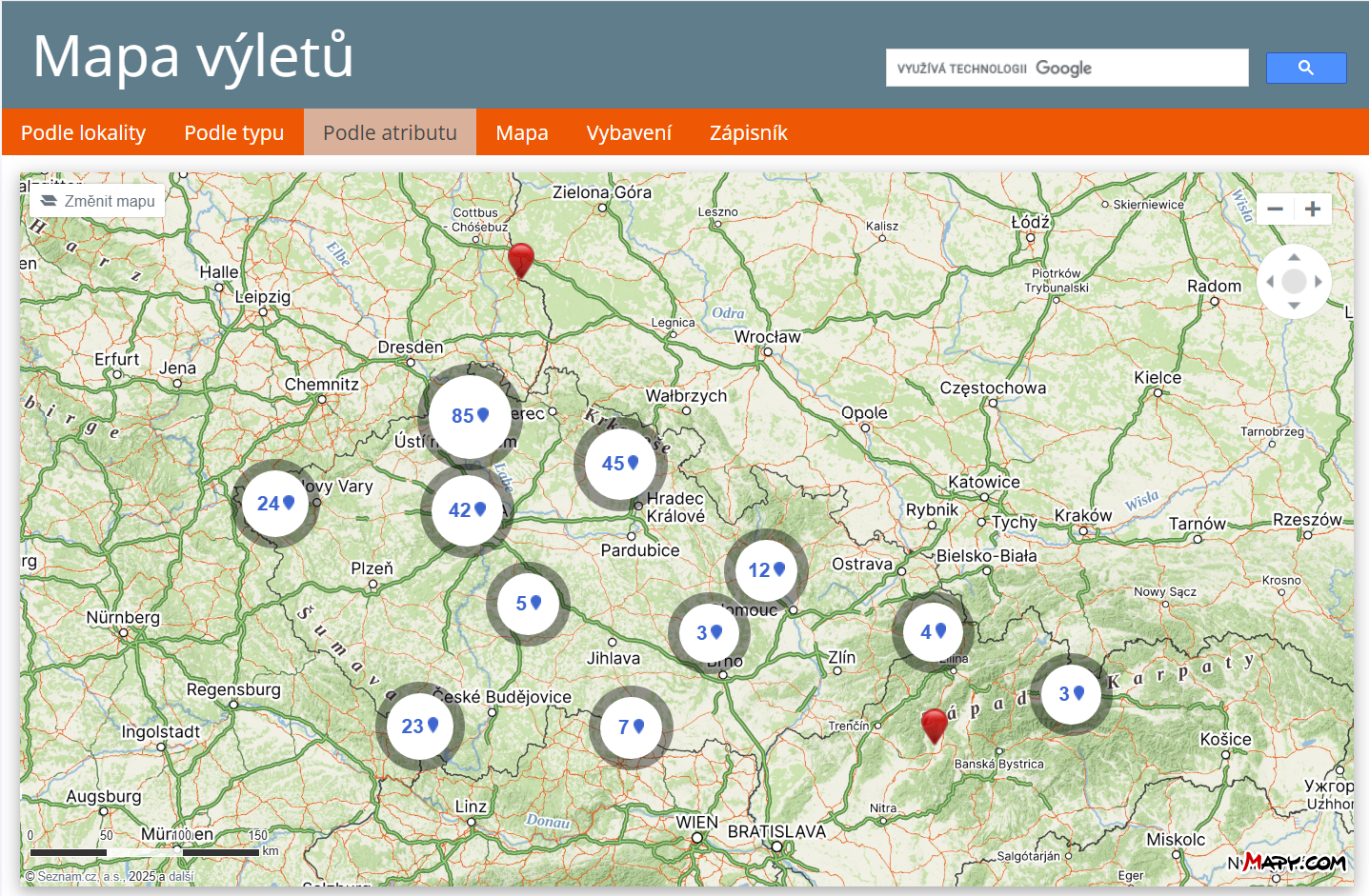Open the cluster marker with 4 trips

click(933, 632)
